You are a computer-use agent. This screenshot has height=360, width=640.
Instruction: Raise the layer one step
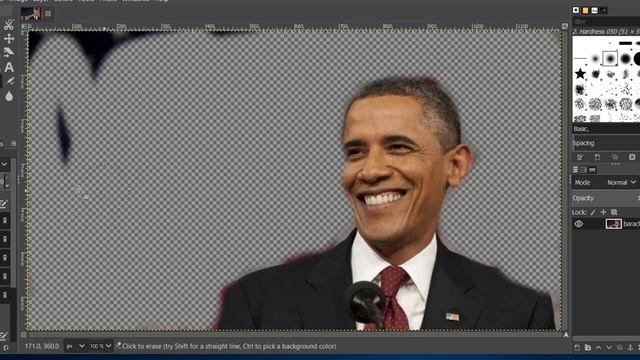point(598,348)
